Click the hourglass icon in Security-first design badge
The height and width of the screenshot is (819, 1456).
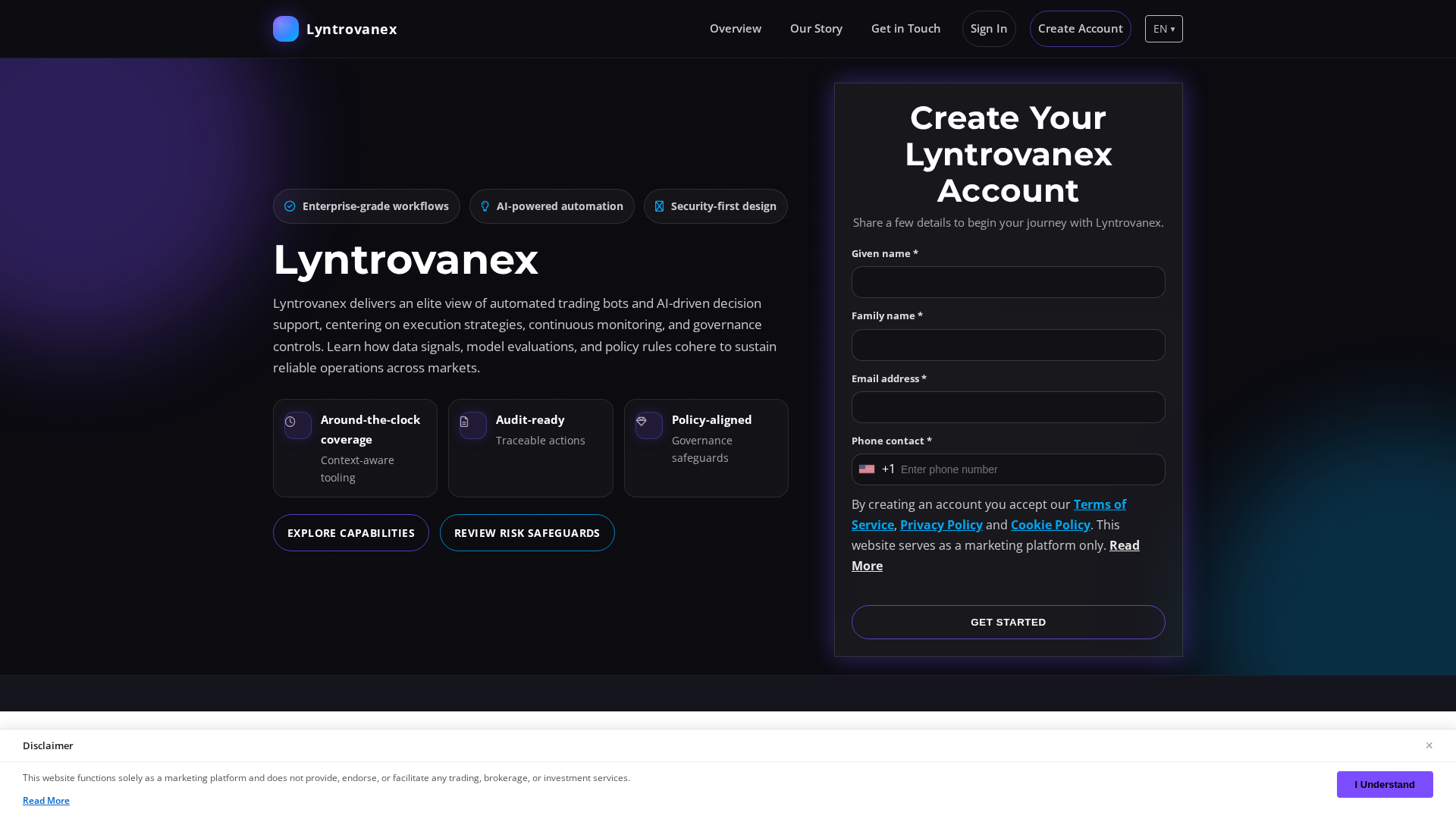point(659,206)
